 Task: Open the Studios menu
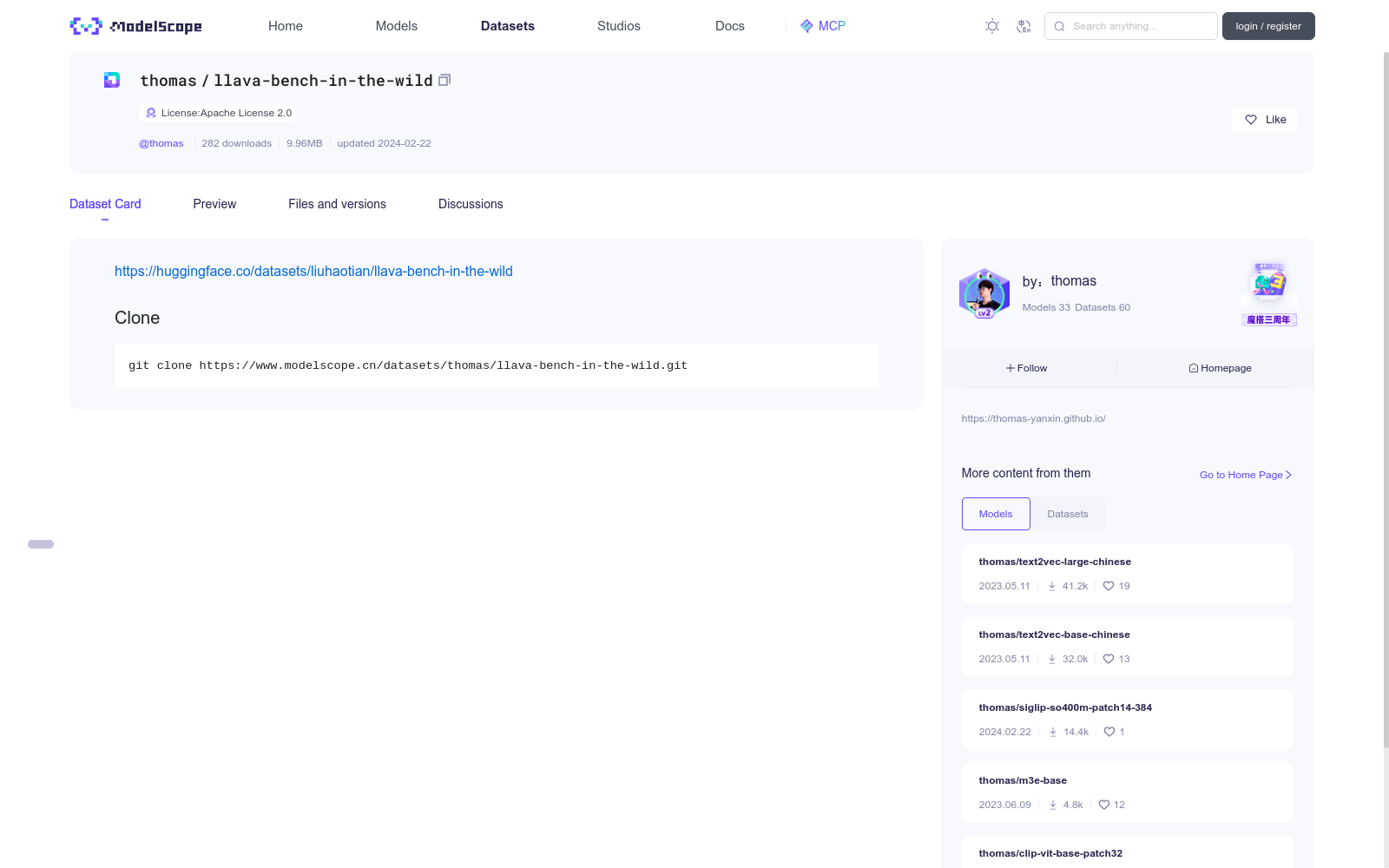[619, 26]
